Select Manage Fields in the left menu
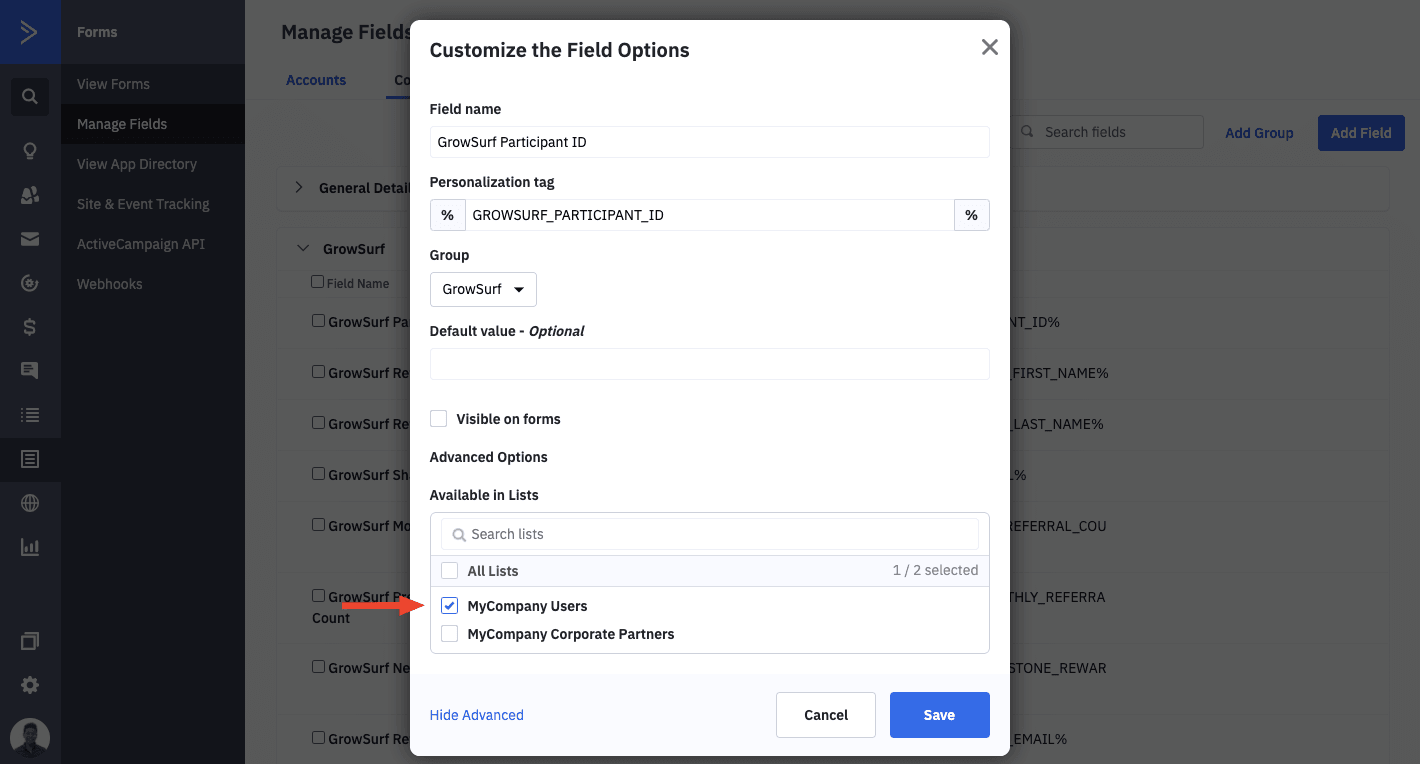This screenshot has height=764, width=1420. 124,123
